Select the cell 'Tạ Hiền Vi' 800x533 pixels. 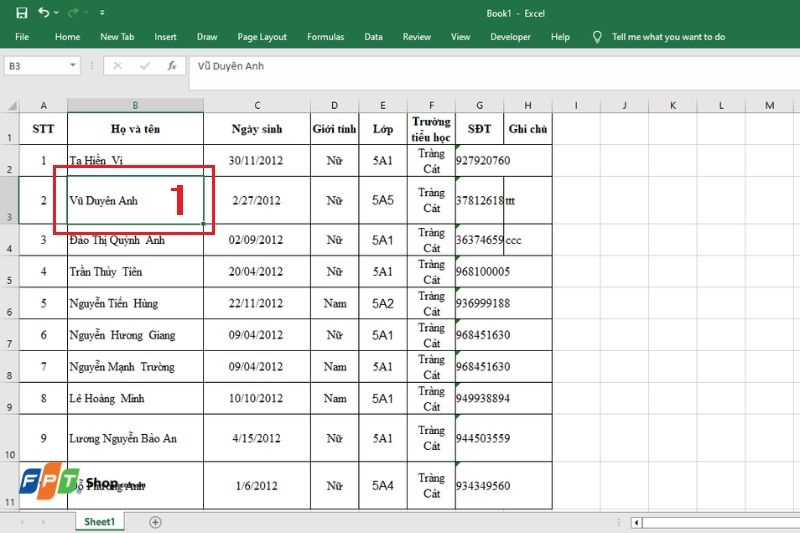tap(135, 161)
